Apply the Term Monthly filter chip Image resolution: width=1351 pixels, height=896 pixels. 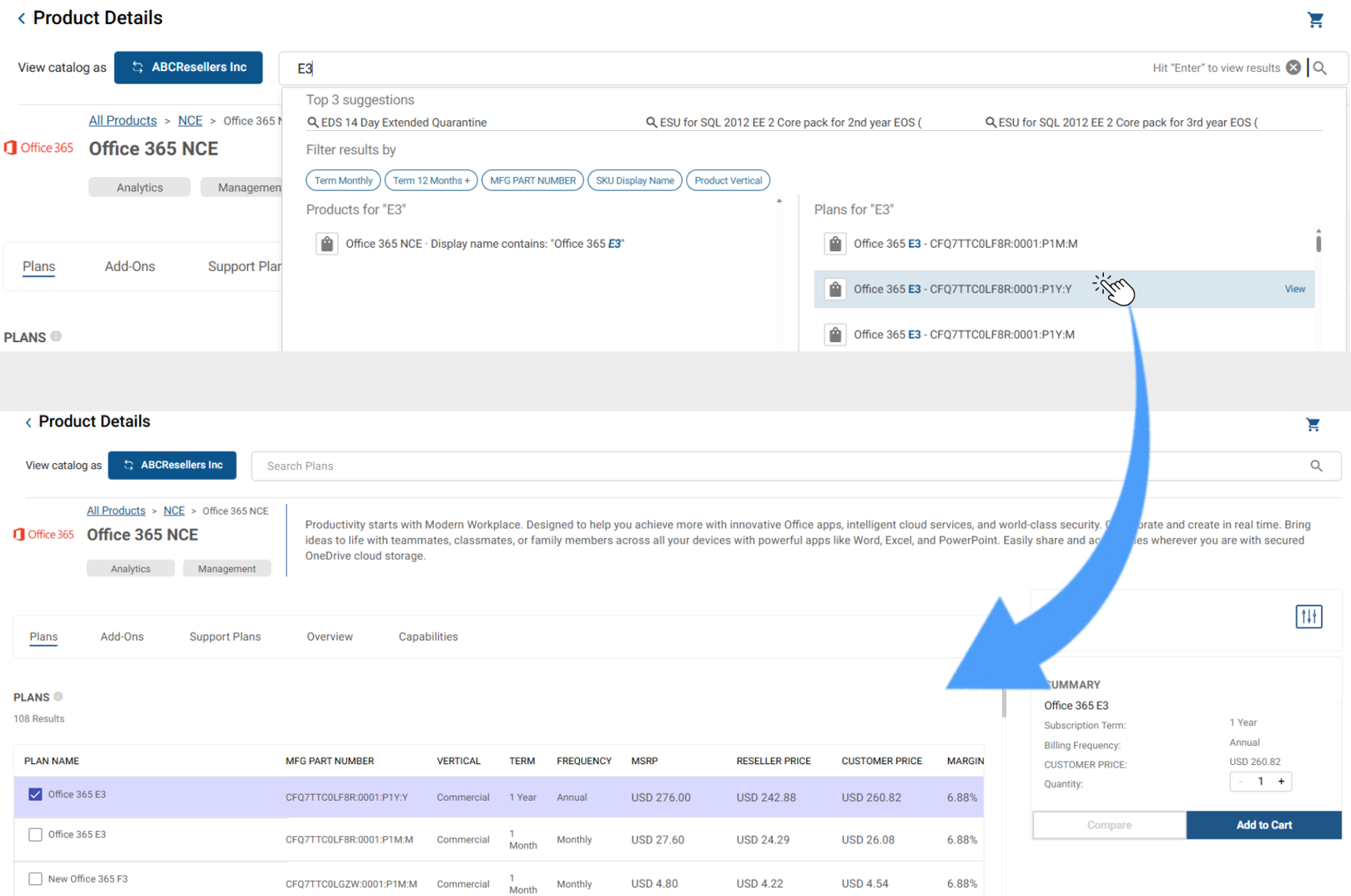click(344, 180)
